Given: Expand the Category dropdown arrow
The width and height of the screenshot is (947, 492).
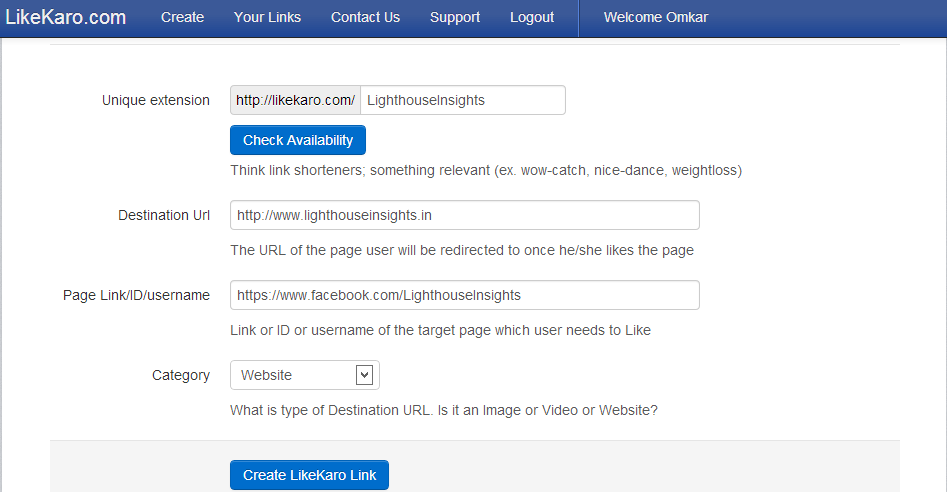Looking at the screenshot, I should click(x=365, y=375).
